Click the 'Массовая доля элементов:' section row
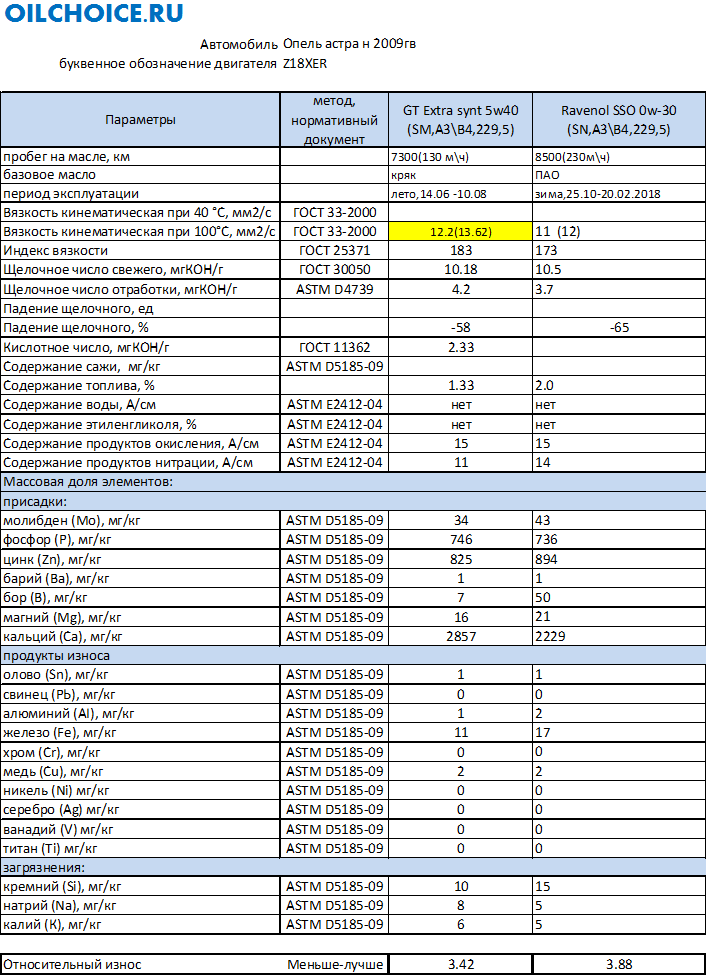Image resolution: width=708 pixels, height=977 pixels. [x=353, y=482]
